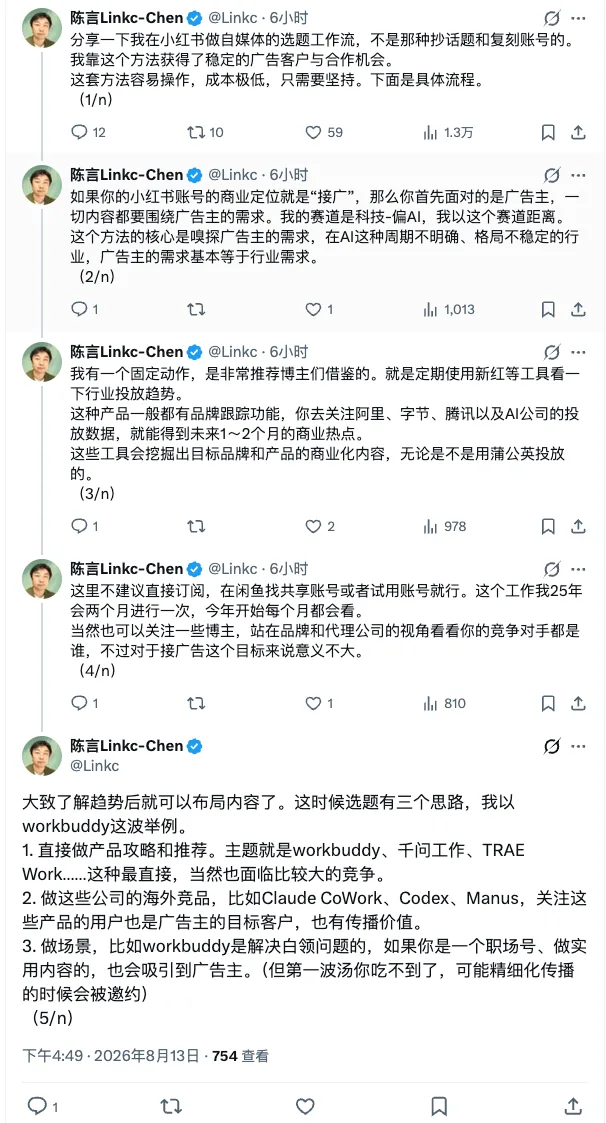Open Grok icon on the (2/n) tweet

pos(552,175)
